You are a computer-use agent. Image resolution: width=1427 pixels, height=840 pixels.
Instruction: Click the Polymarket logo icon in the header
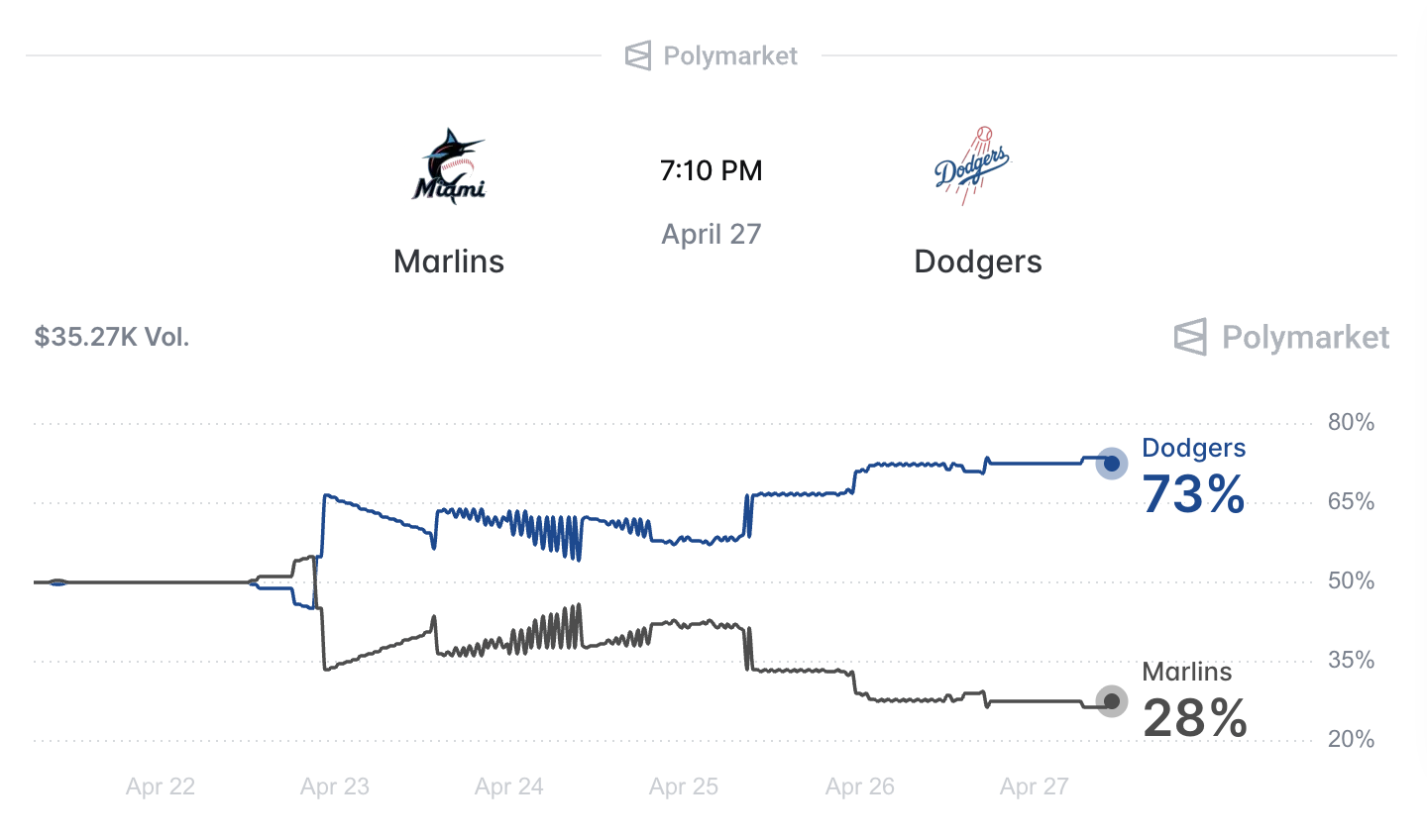coord(638,55)
